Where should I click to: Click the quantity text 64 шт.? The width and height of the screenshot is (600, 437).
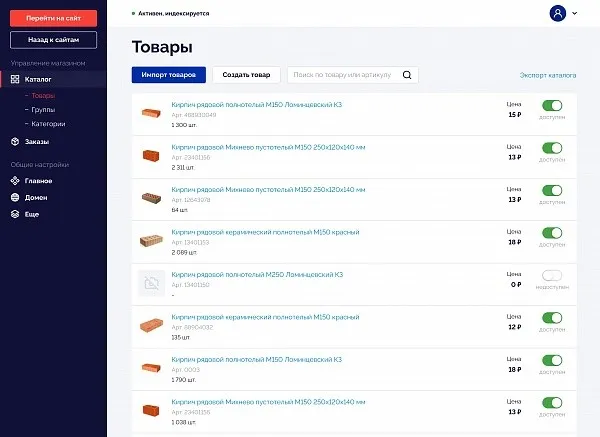[180, 210]
